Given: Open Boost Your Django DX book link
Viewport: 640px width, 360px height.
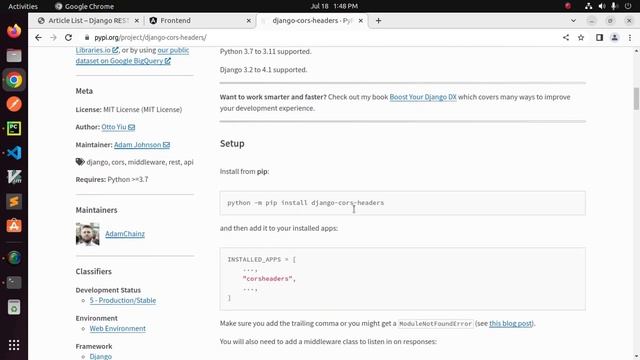Looking at the screenshot, I should [423, 97].
